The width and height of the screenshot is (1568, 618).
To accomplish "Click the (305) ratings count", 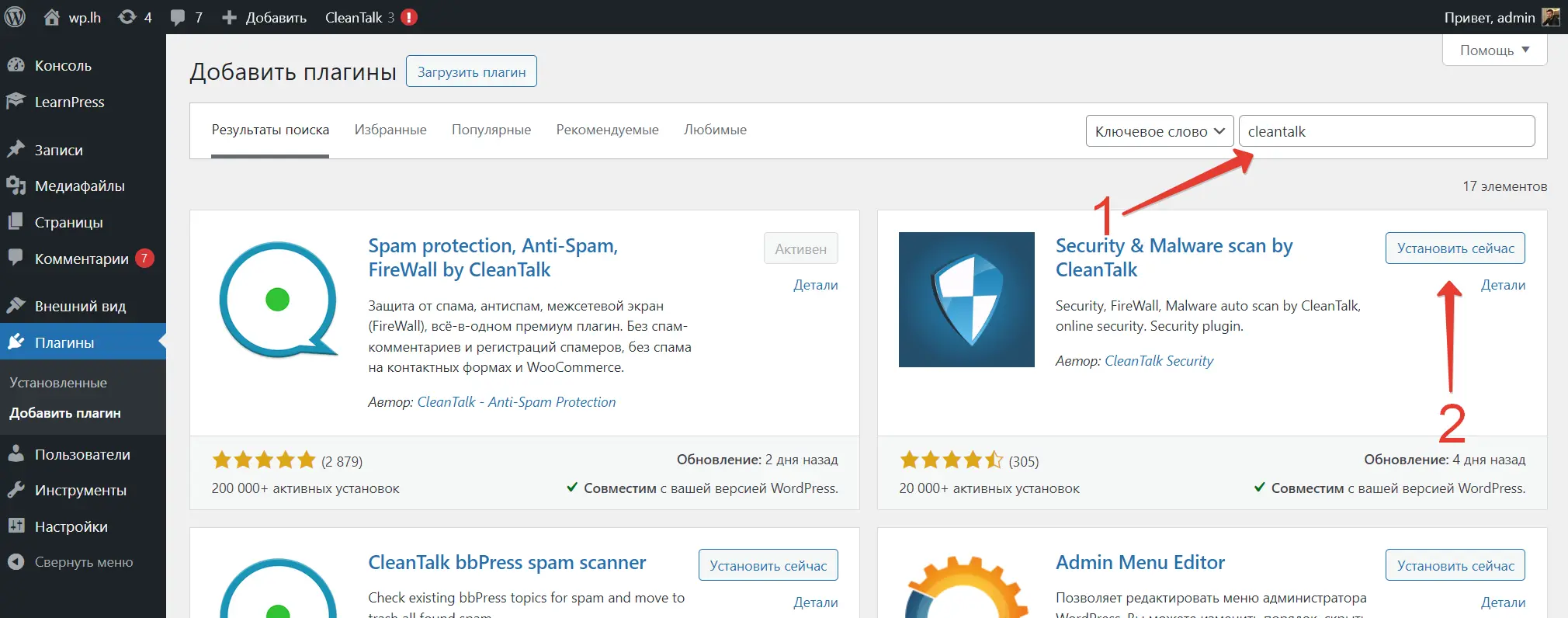I will coord(1023,461).
